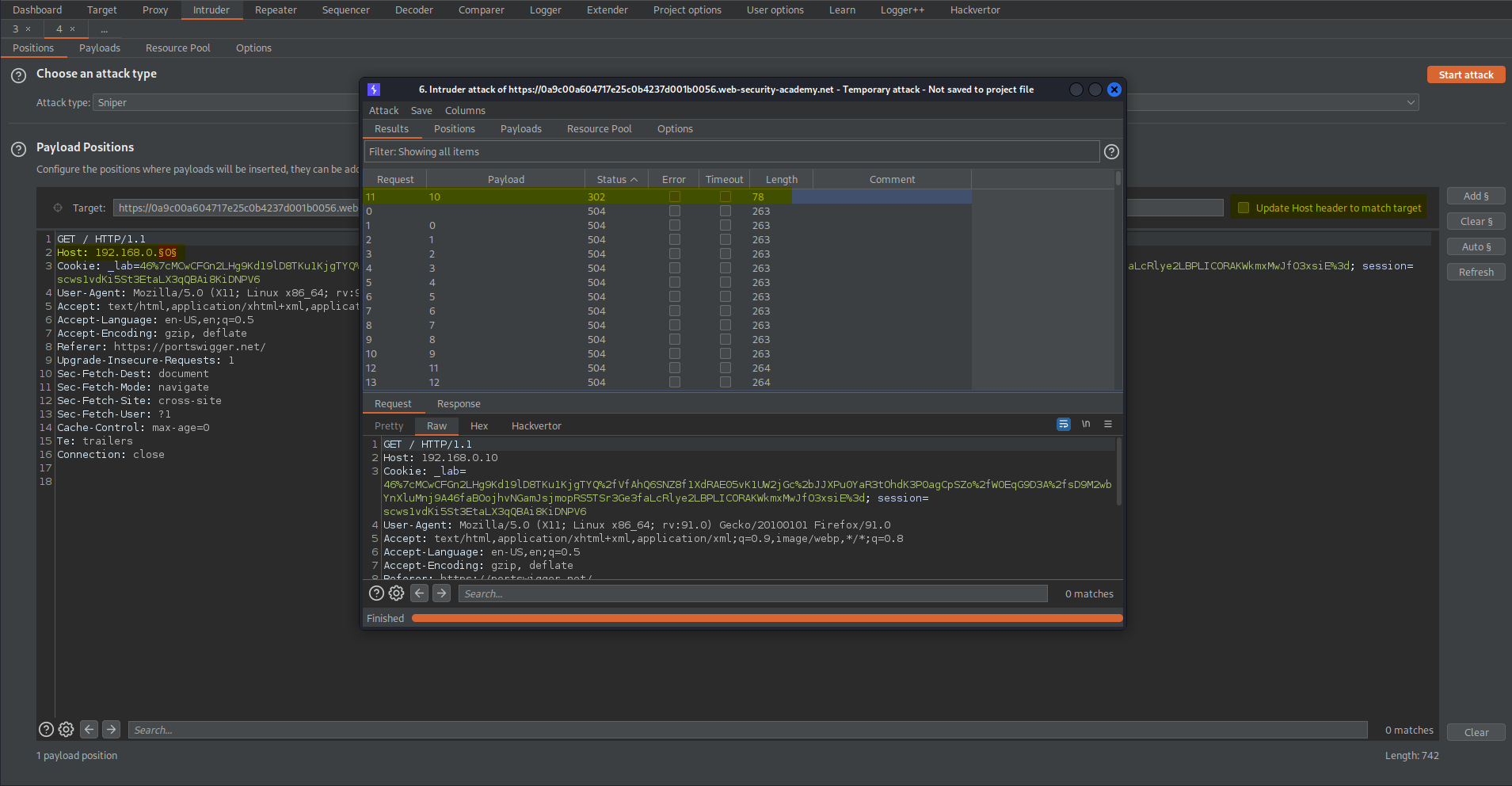Screen dimensions: 1512x786
Task: Sort results by Status column
Action: [616, 180]
